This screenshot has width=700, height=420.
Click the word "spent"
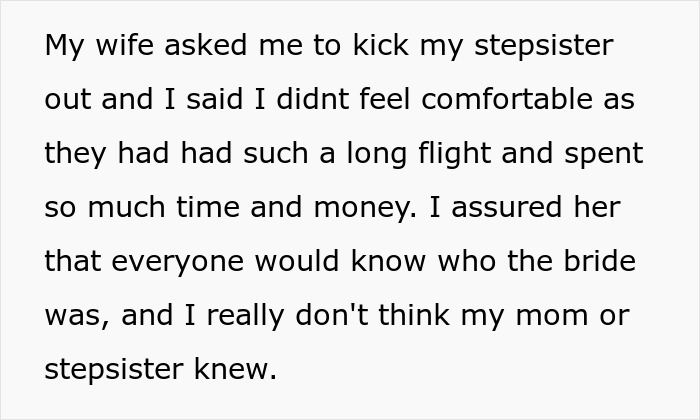(x=604, y=155)
